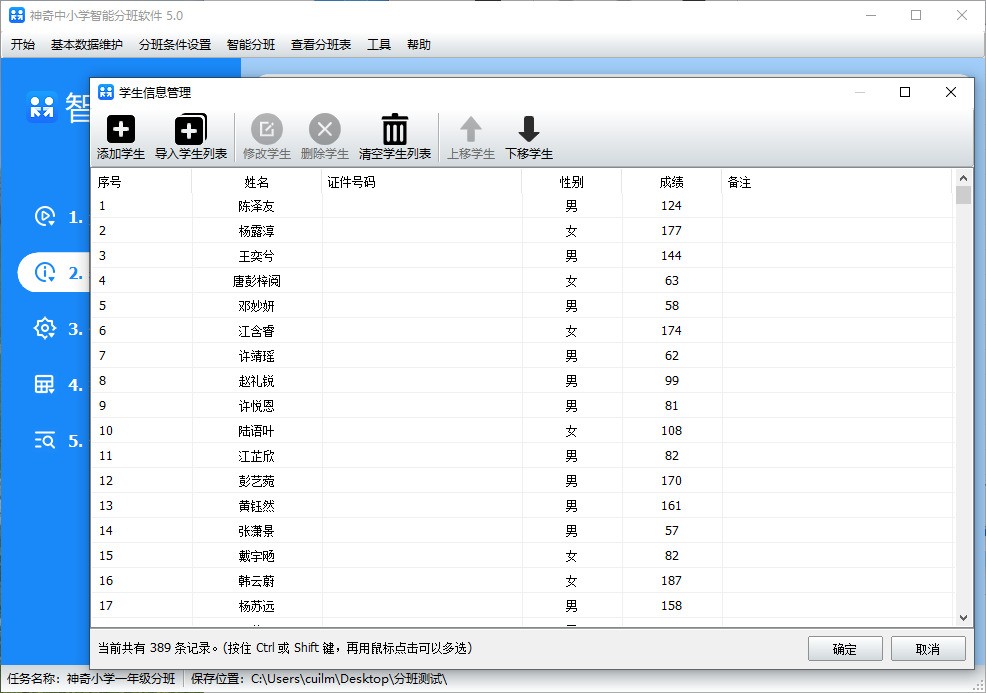Click the 删除学生 delete icon

tap(324, 130)
